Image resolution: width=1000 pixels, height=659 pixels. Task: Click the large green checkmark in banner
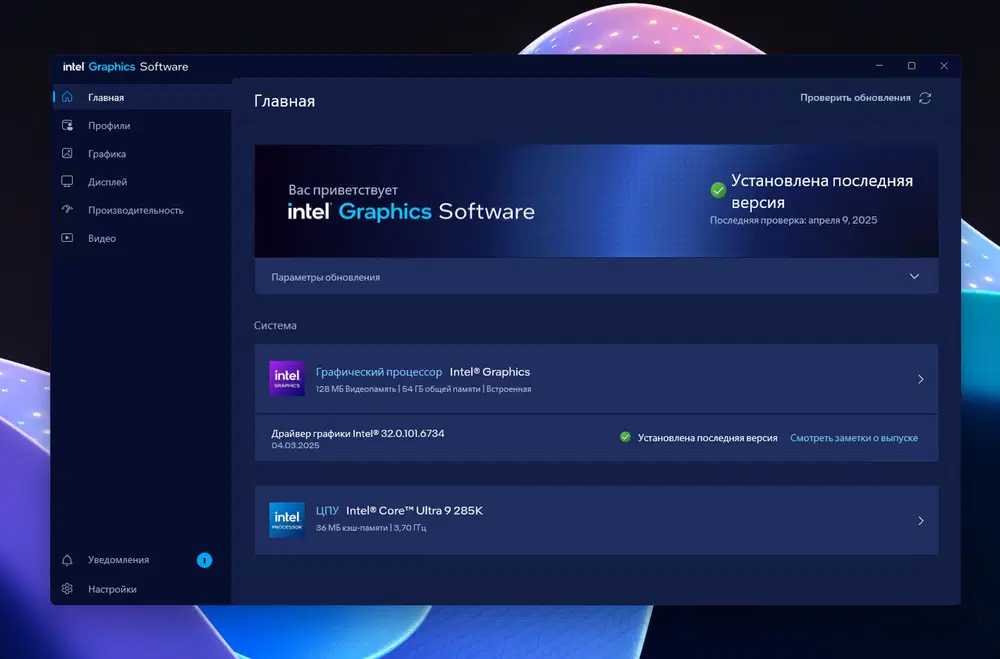click(718, 190)
